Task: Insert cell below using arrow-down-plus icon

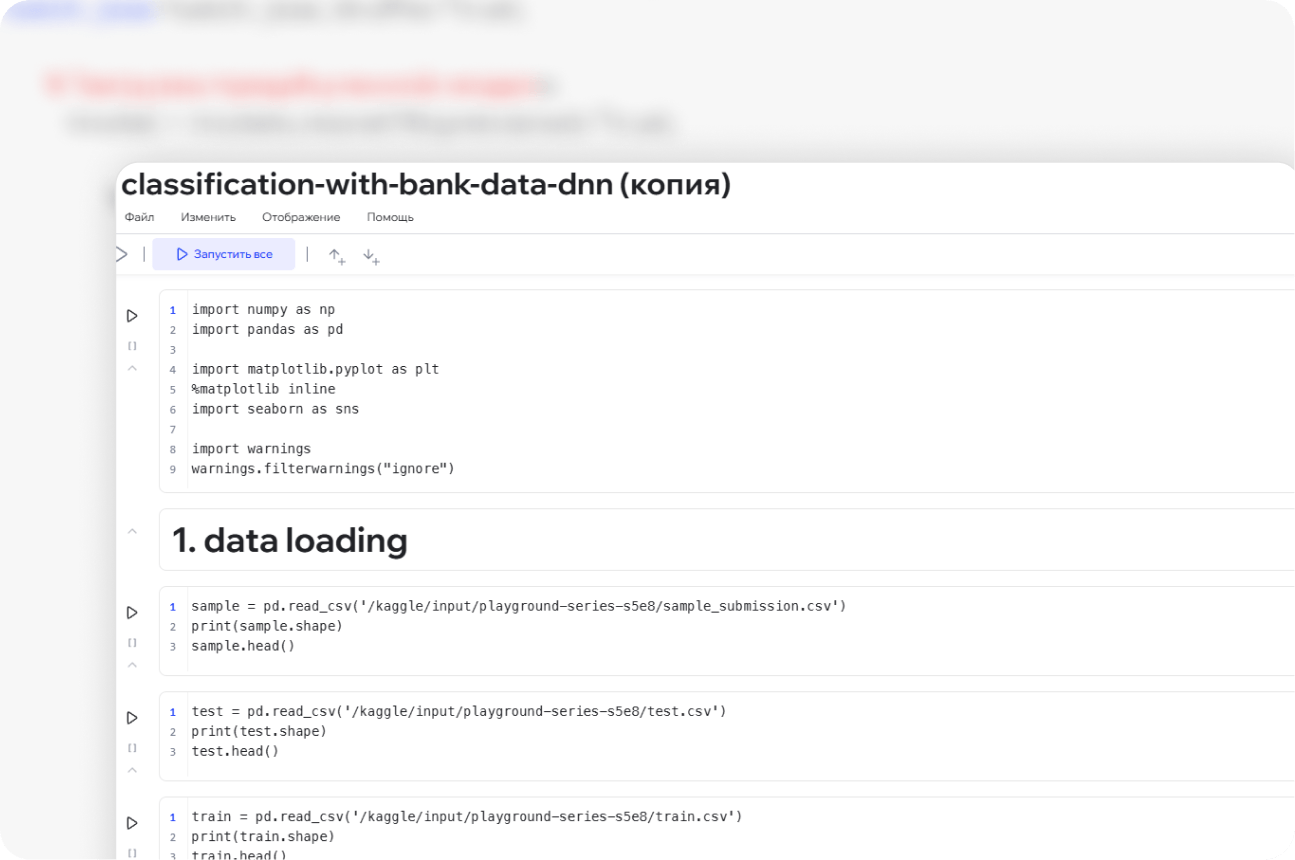Action: [x=371, y=256]
